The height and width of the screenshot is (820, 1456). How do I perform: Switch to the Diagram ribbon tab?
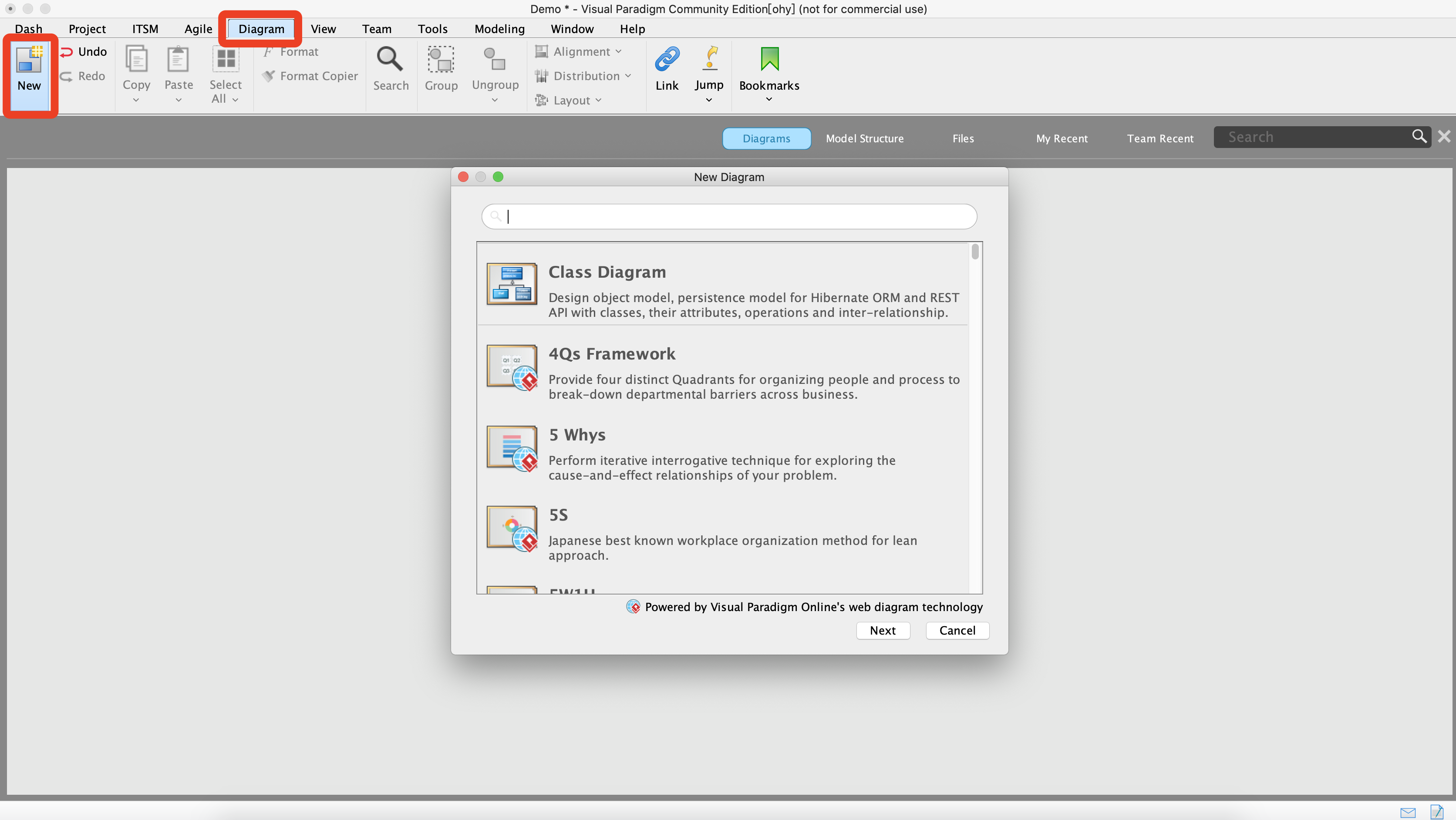pyautogui.click(x=261, y=29)
